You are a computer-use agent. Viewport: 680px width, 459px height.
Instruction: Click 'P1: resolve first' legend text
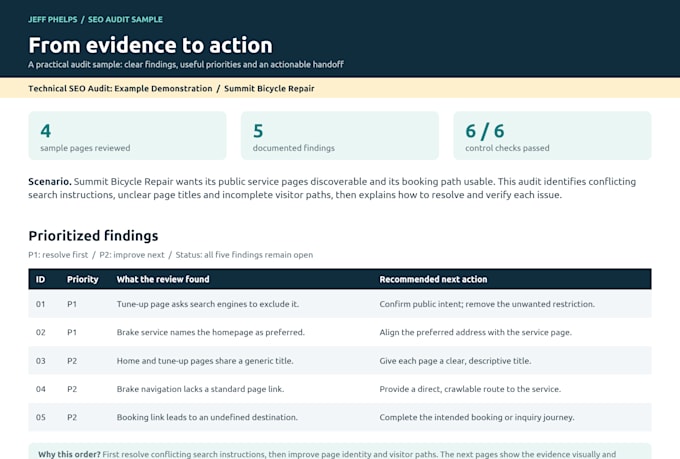[58, 255]
